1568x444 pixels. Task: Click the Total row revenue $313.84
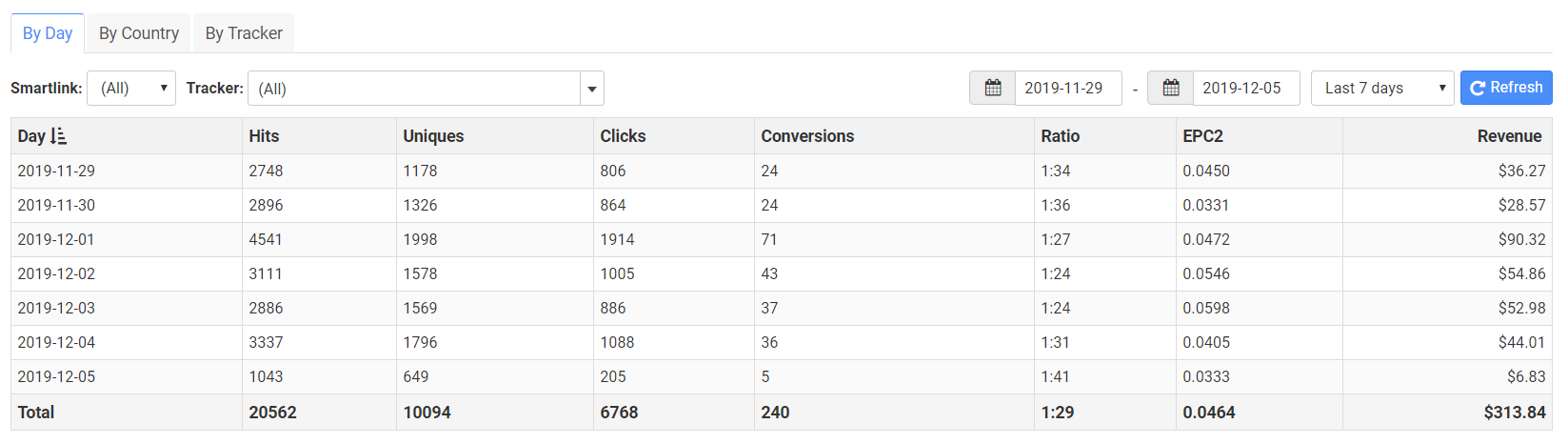1514,413
